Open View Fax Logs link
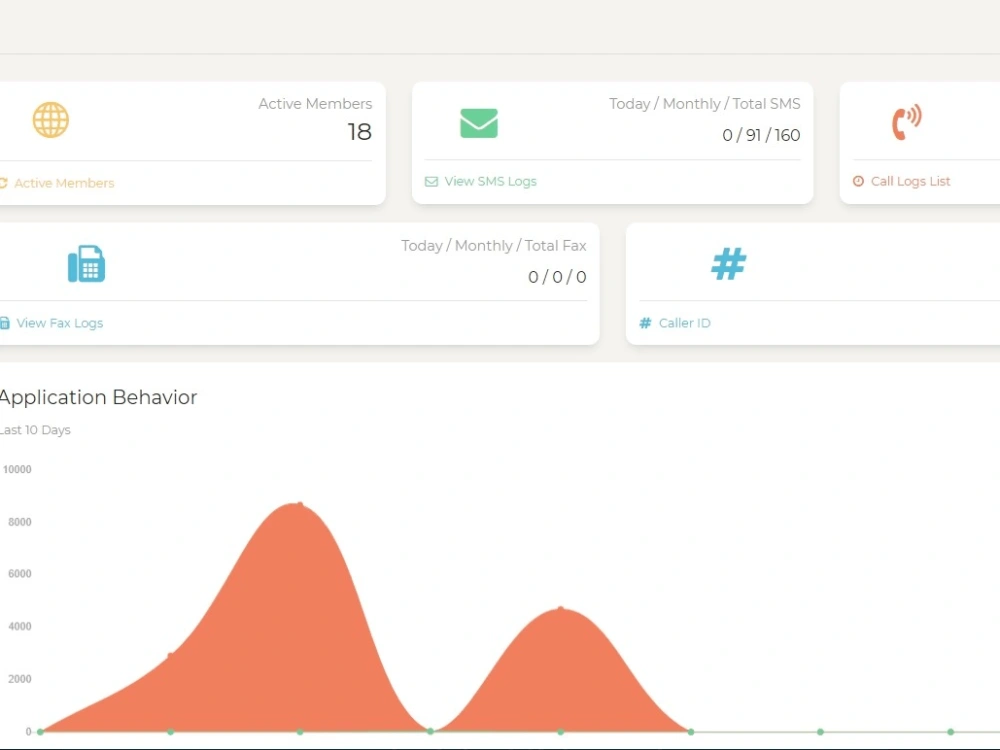1000x750 pixels. coord(59,323)
